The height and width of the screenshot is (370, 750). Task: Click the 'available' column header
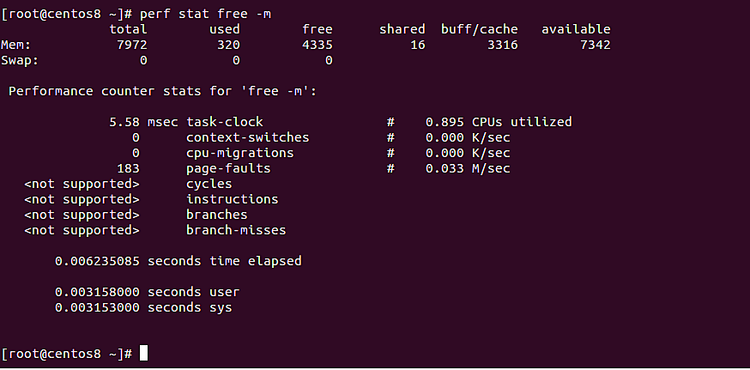[x=576, y=29]
